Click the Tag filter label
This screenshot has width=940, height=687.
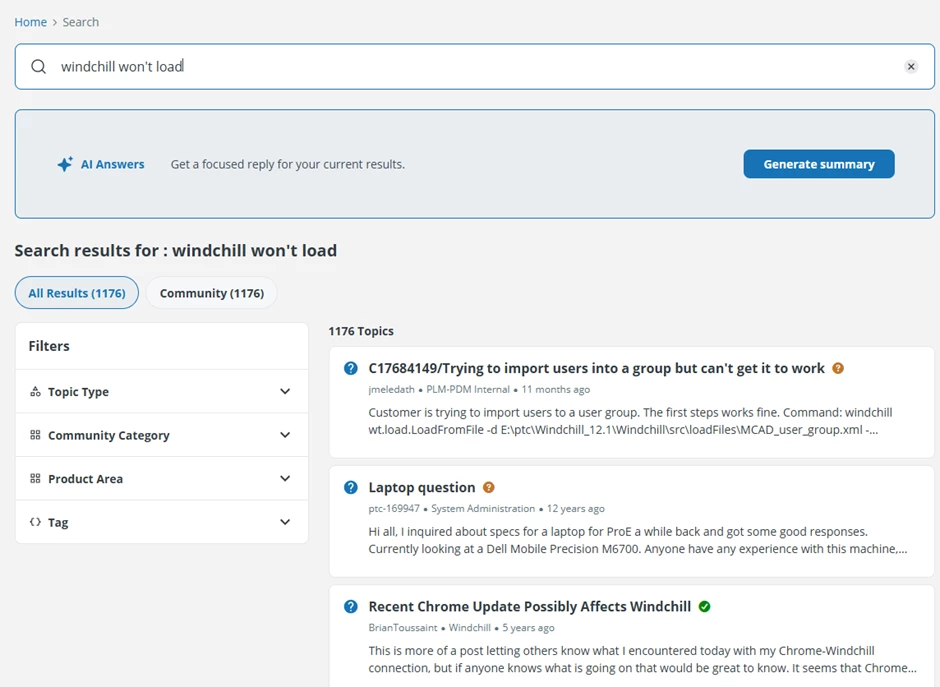(x=58, y=523)
